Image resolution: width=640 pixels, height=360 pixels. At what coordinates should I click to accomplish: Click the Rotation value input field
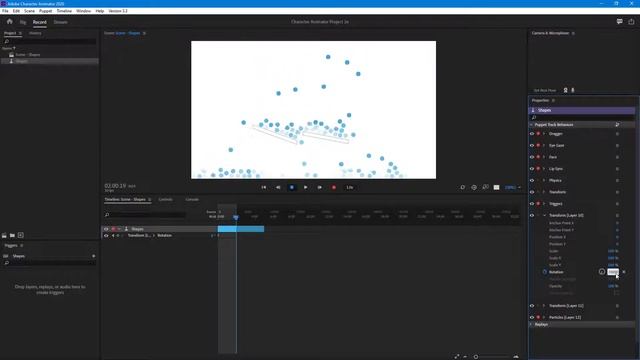[613, 272]
